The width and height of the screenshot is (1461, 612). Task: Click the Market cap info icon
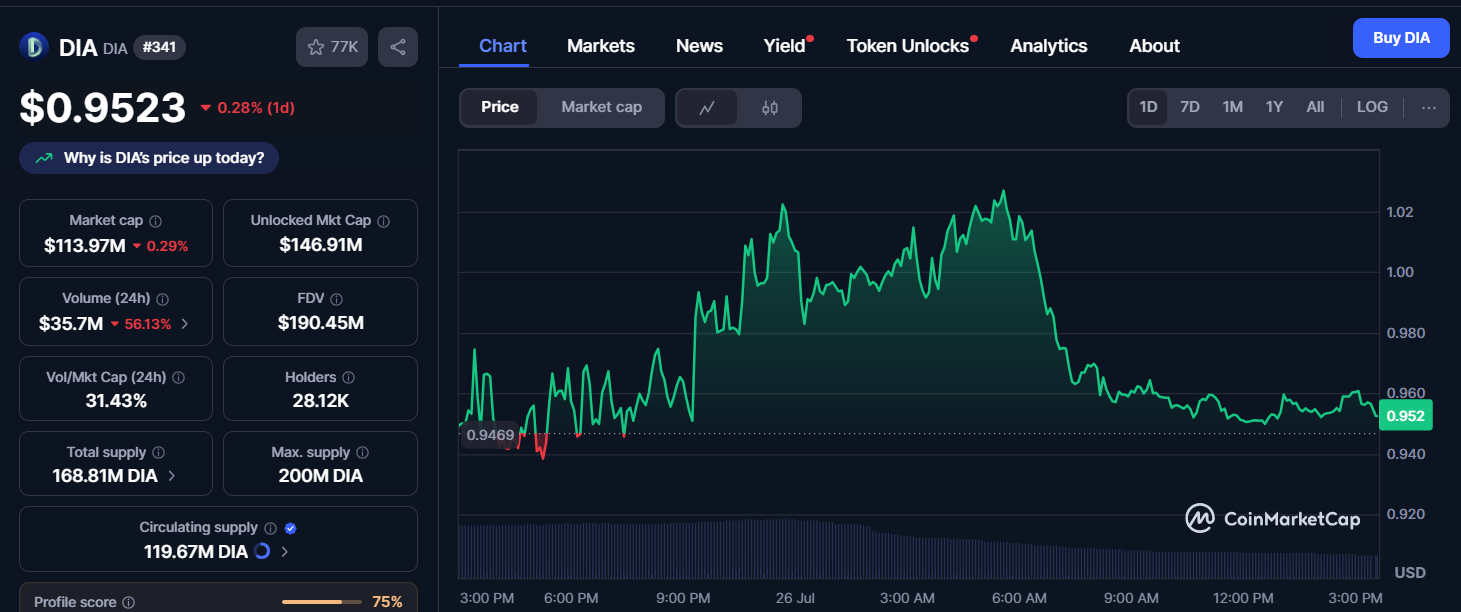(156, 221)
